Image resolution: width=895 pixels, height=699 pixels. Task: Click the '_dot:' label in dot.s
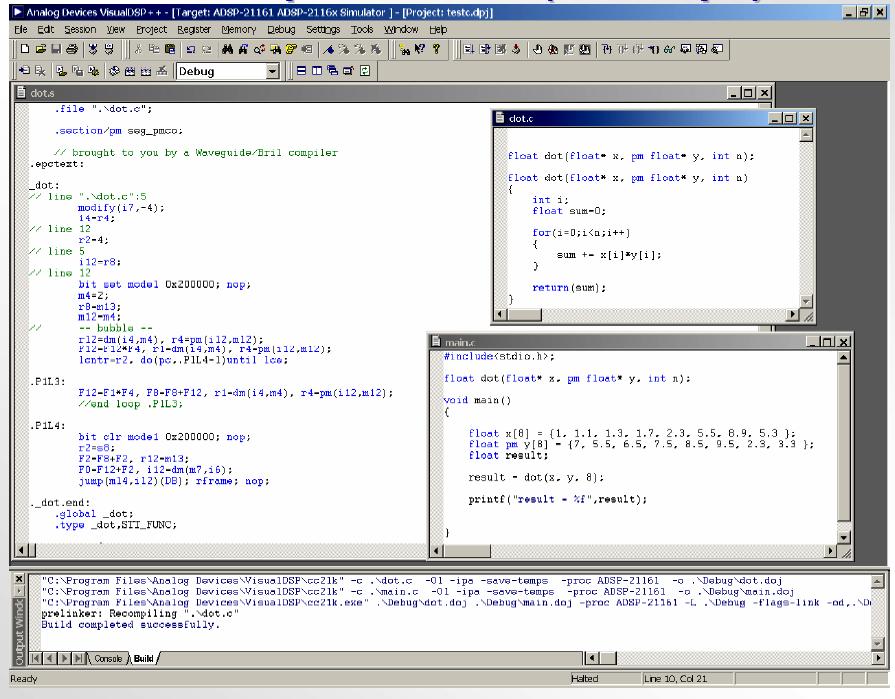click(44, 185)
